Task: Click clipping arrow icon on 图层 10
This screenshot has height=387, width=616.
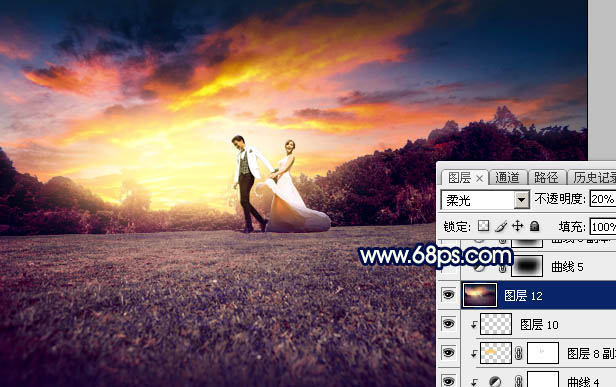Action: pyautogui.click(x=474, y=325)
